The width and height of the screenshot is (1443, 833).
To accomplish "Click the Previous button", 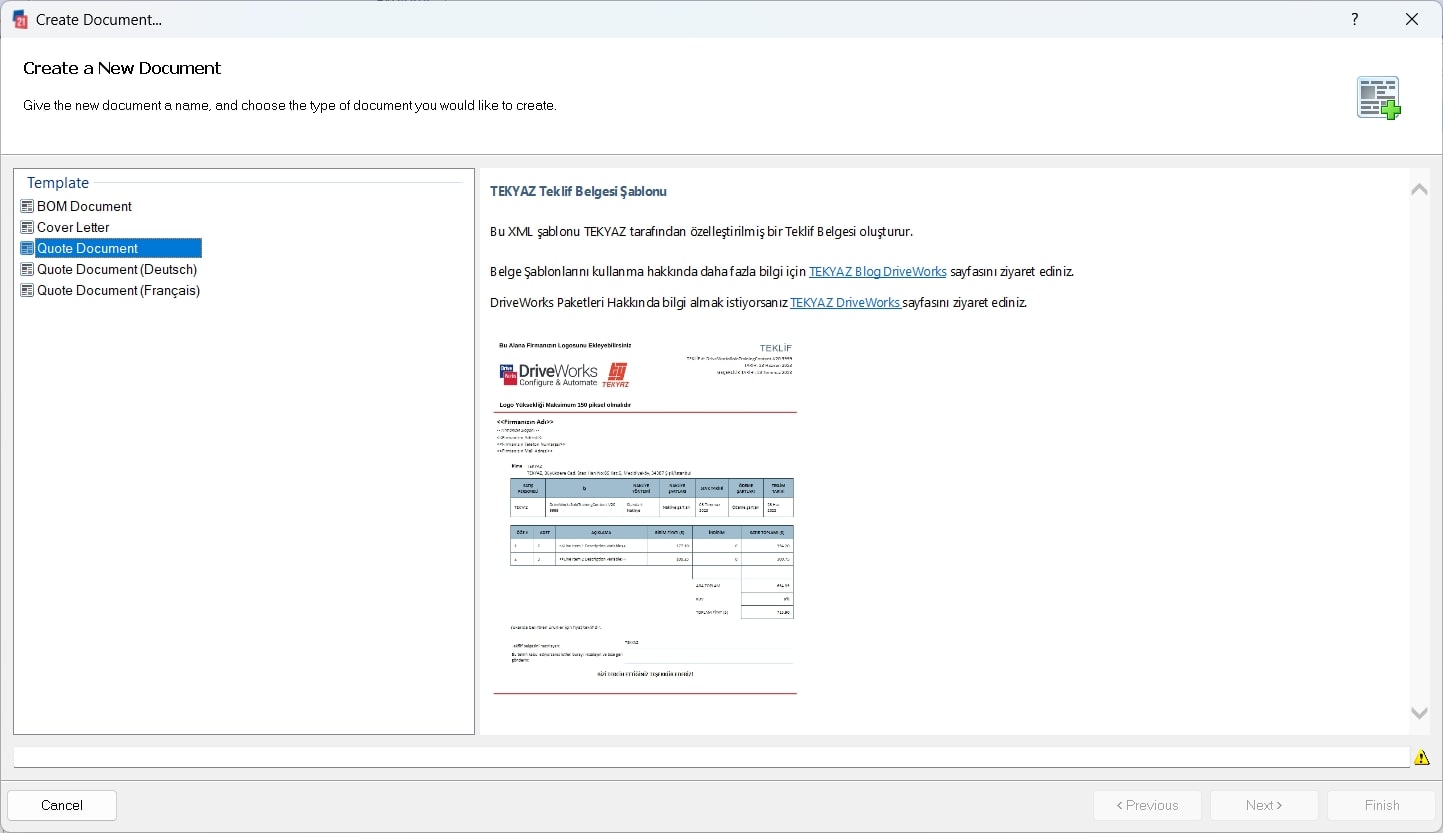I will [x=1148, y=805].
